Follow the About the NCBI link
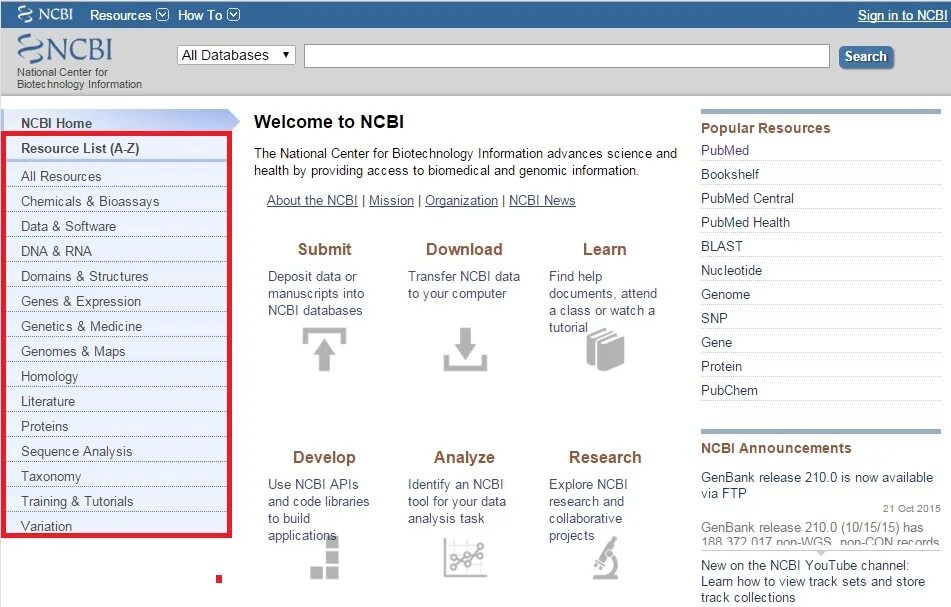Image resolution: width=951 pixels, height=607 pixels. tap(312, 201)
